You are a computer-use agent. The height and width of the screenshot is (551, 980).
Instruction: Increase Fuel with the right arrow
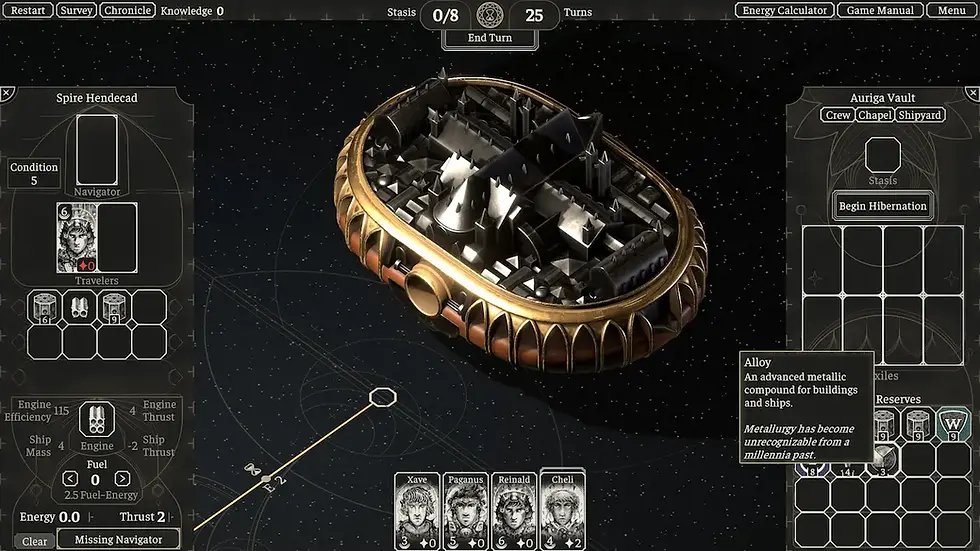pos(122,479)
